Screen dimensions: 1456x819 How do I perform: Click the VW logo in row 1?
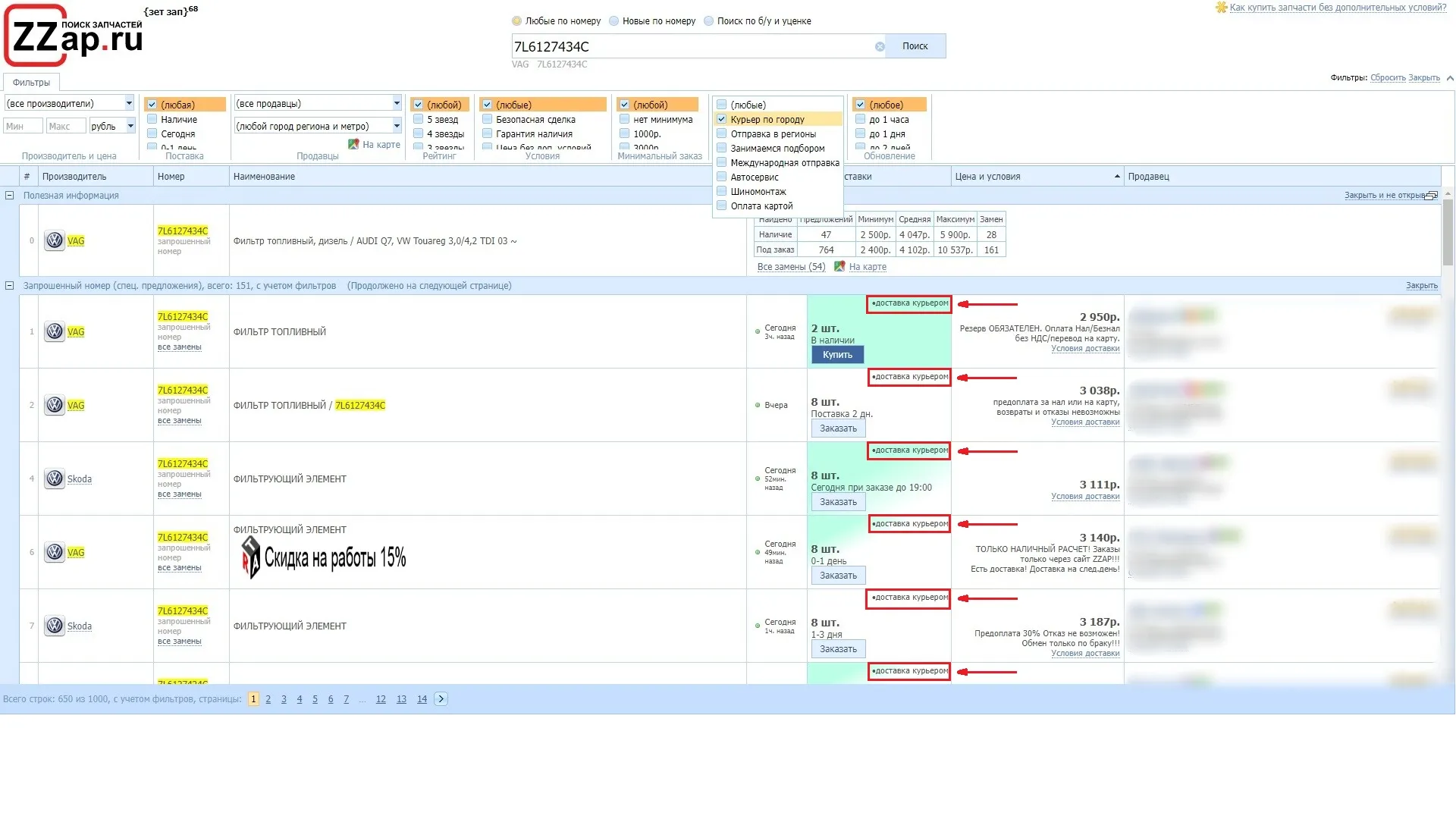[55, 331]
